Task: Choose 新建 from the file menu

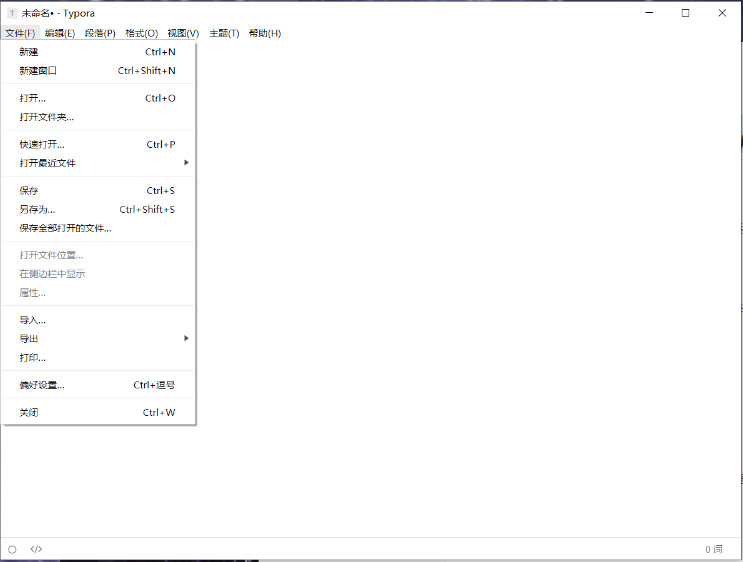Action: coord(99,52)
